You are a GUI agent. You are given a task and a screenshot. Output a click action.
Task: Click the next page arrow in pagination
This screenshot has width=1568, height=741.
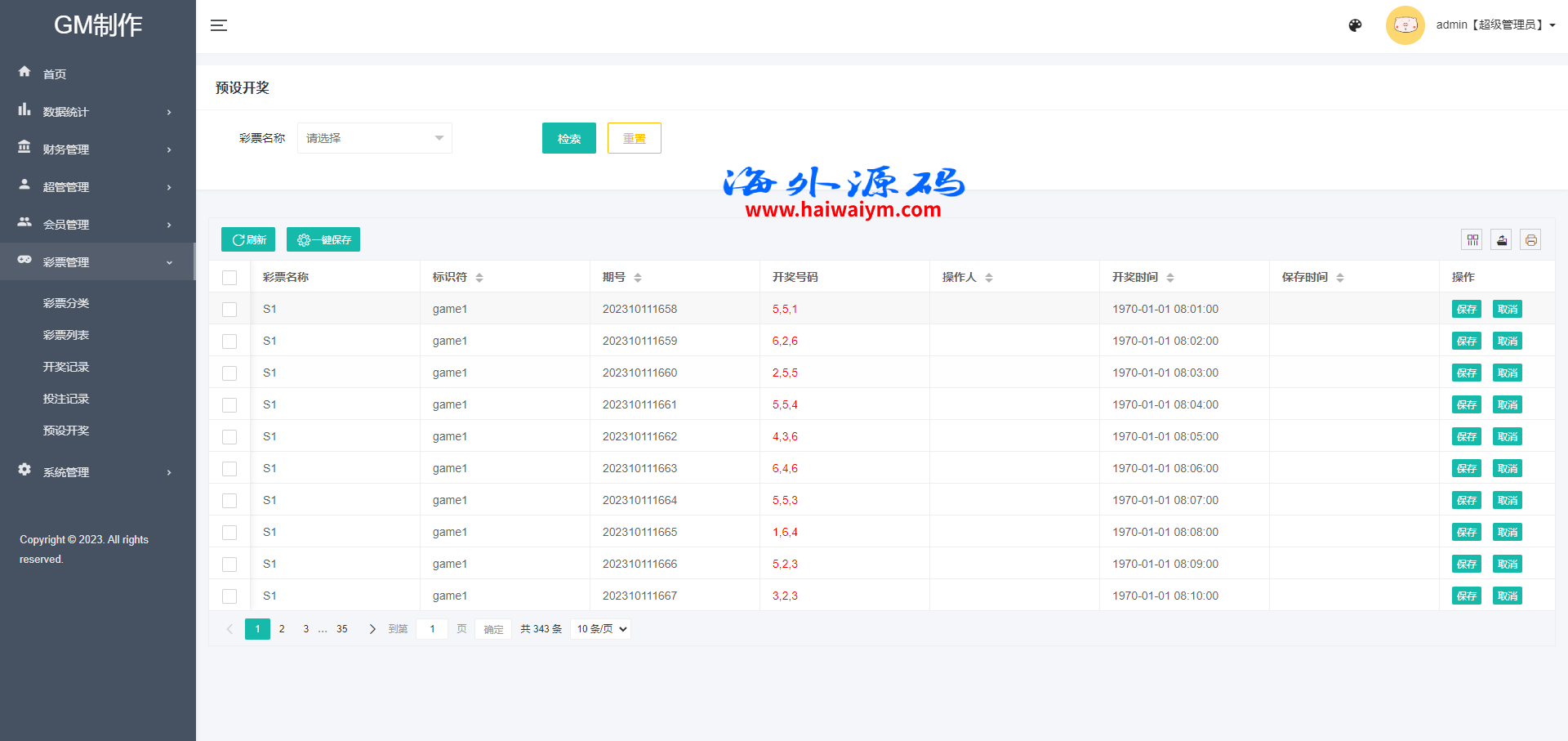372,629
